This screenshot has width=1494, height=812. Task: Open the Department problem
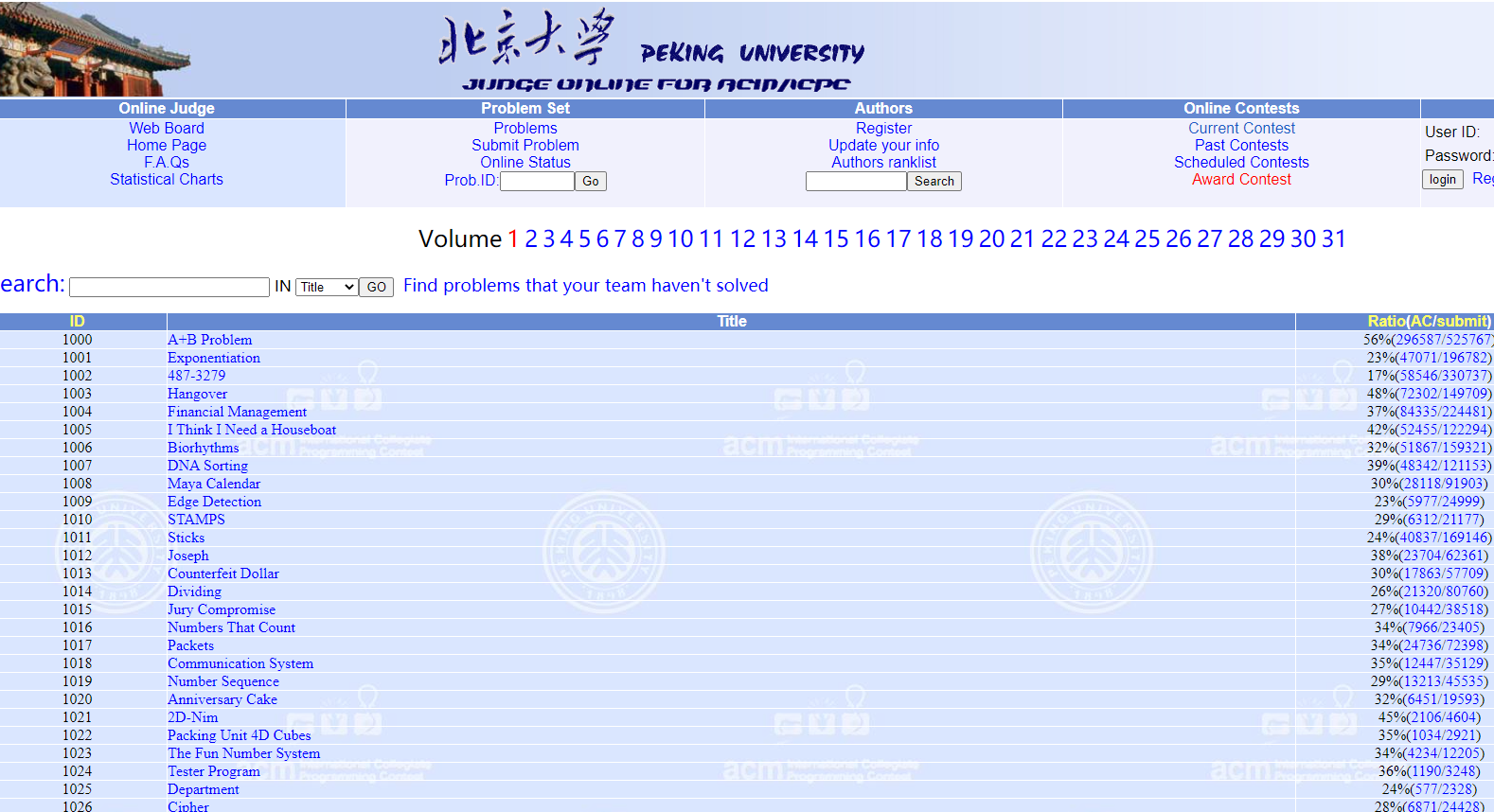pos(204,789)
